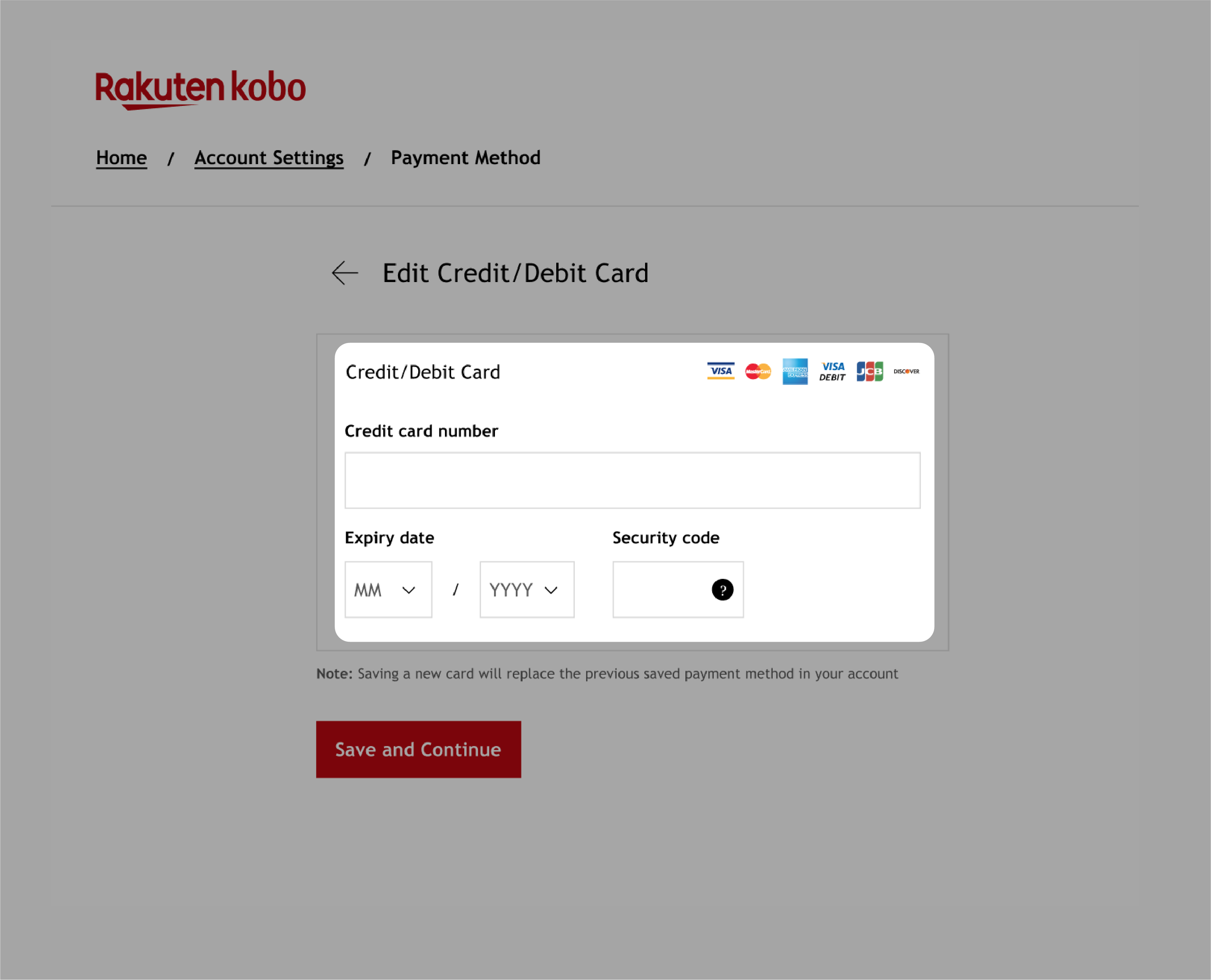Screen dimensions: 1211x980
Task: Click the JCB card icon
Action: tap(868, 371)
